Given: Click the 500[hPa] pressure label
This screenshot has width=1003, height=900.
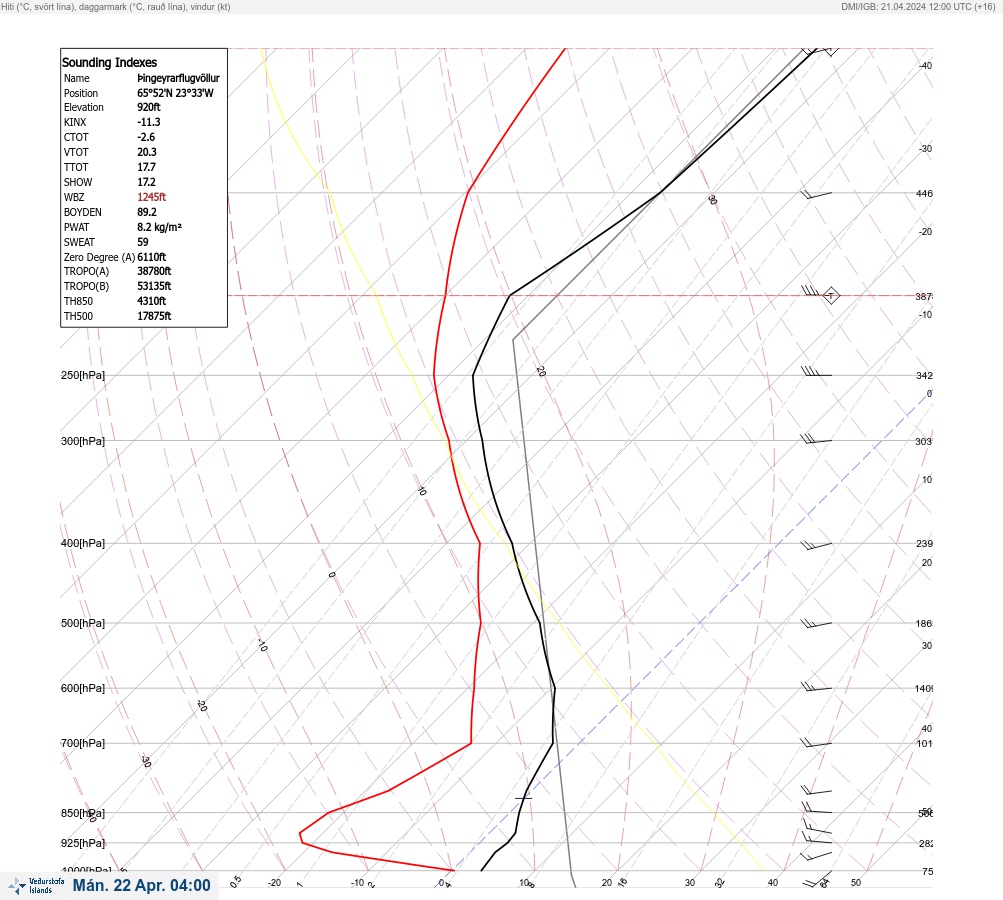Looking at the screenshot, I should 83,623.
